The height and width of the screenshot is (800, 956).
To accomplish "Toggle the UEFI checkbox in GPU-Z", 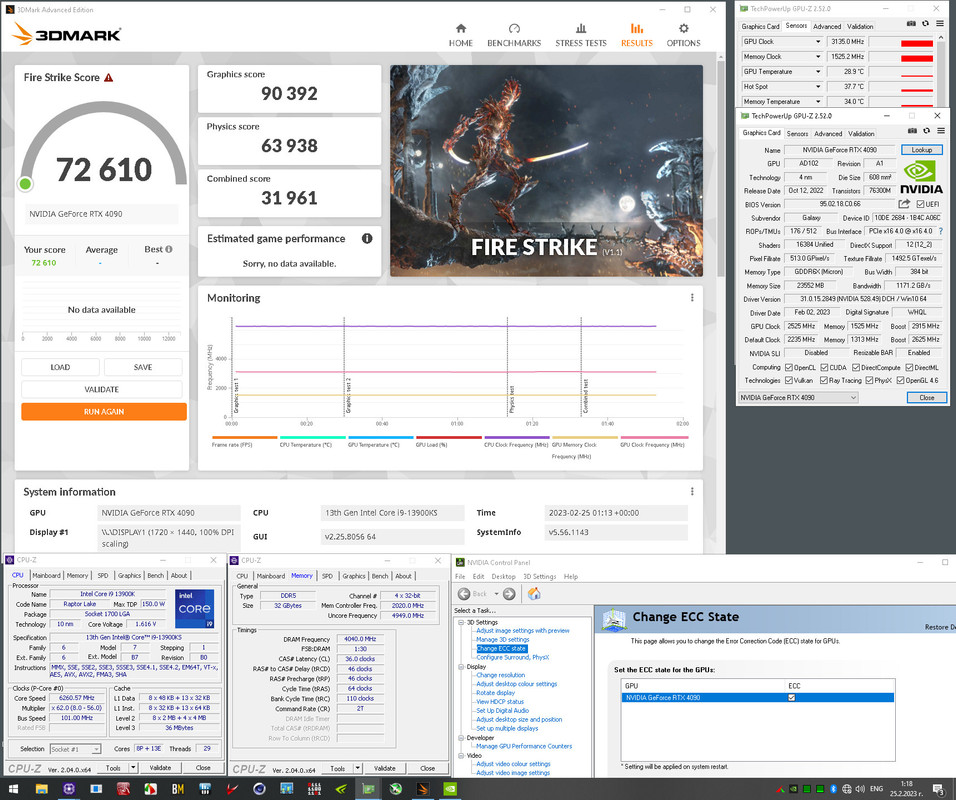I will coord(921,204).
